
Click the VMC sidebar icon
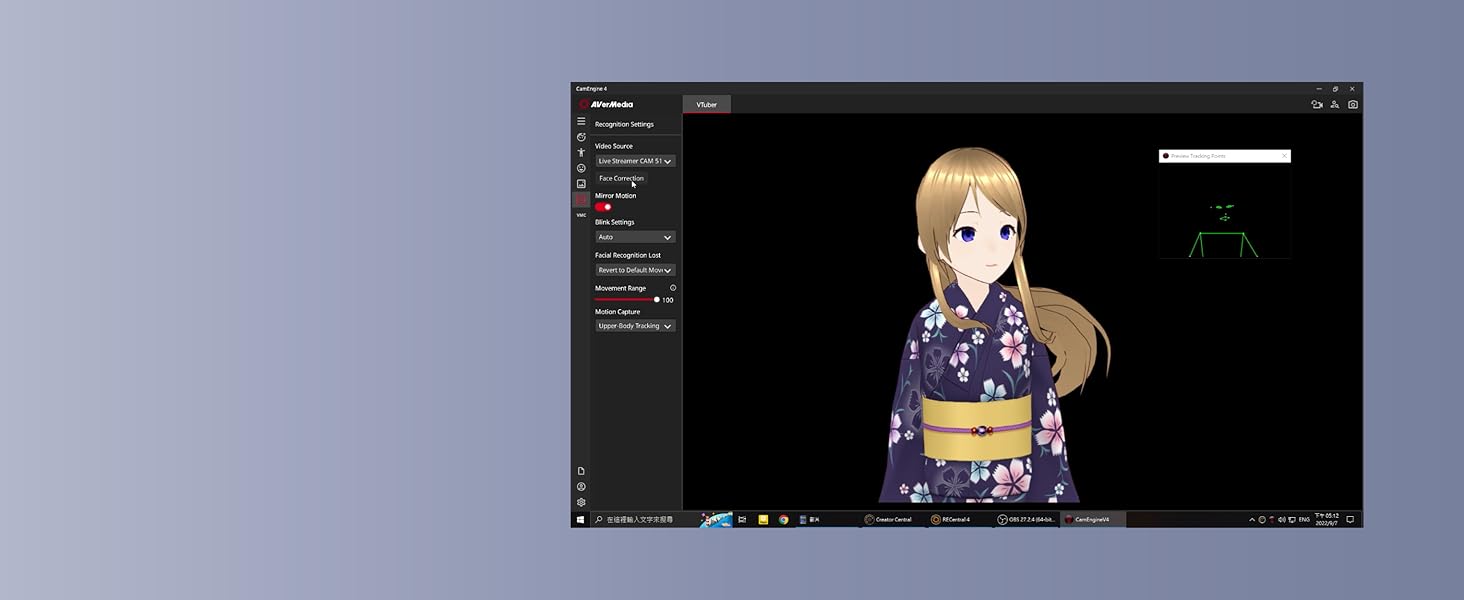click(x=581, y=215)
